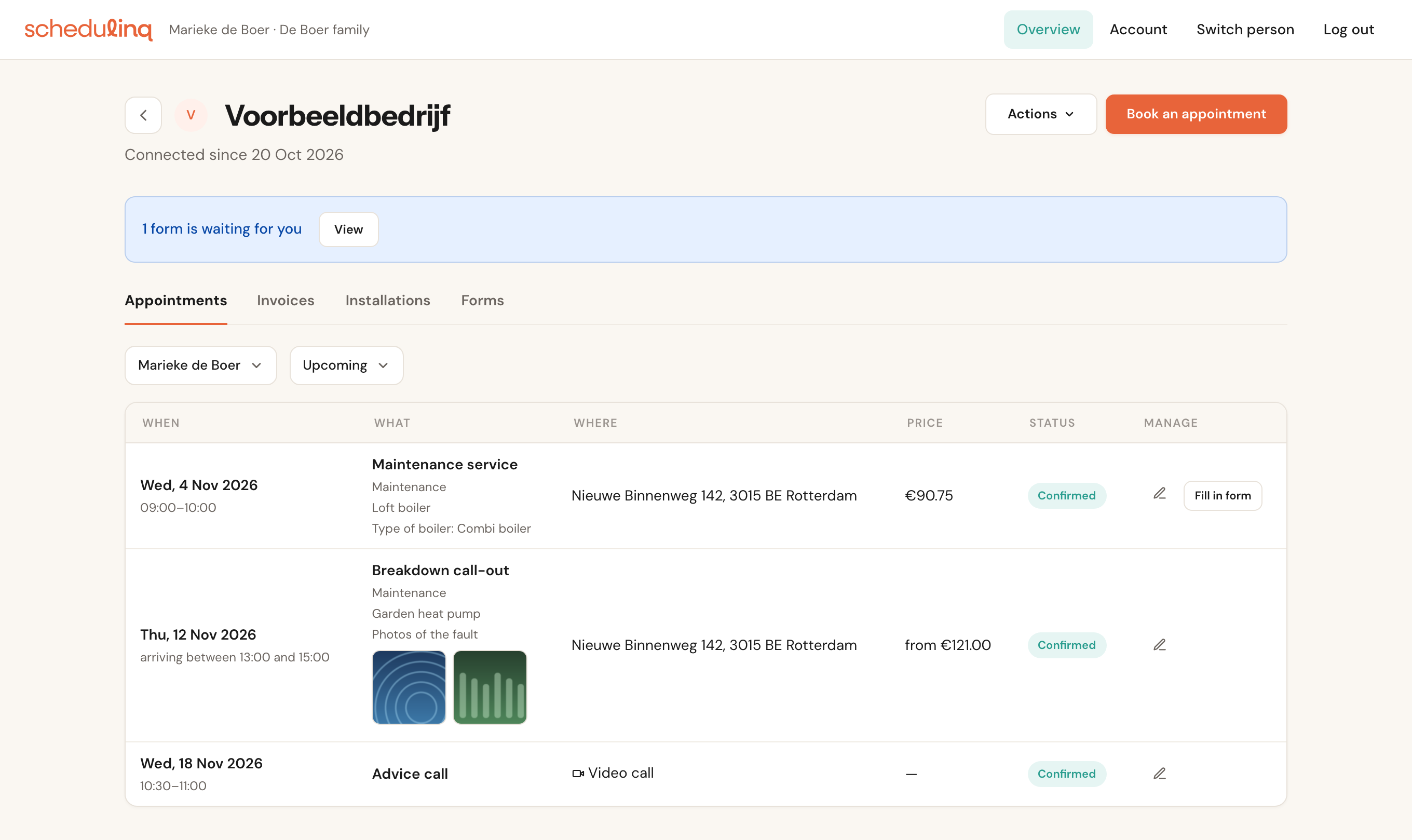Image resolution: width=1412 pixels, height=840 pixels.
Task: Click the Confirmed status of Advice call row
Action: click(x=1067, y=774)
